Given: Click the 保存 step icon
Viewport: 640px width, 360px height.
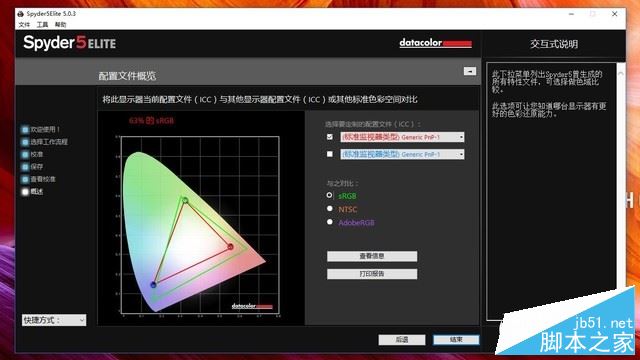Looking at the screenshot, I should (25, 167).
